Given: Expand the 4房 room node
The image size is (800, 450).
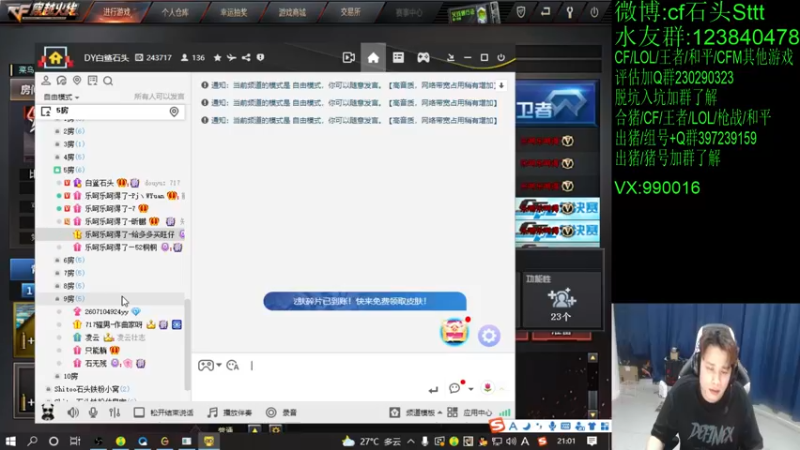Looking at the screenshot, I should (x=58, y=157).
